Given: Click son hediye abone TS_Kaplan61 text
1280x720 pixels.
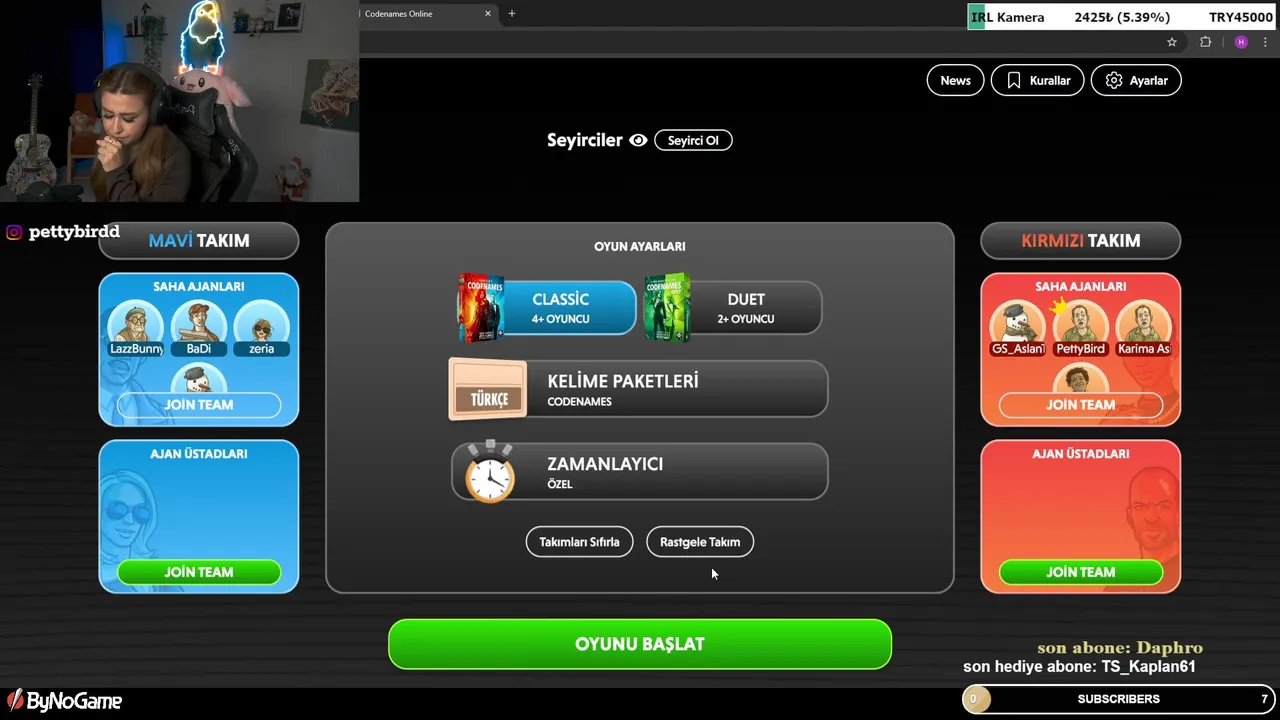Looking at the screenshot, I should (1079, 666).
